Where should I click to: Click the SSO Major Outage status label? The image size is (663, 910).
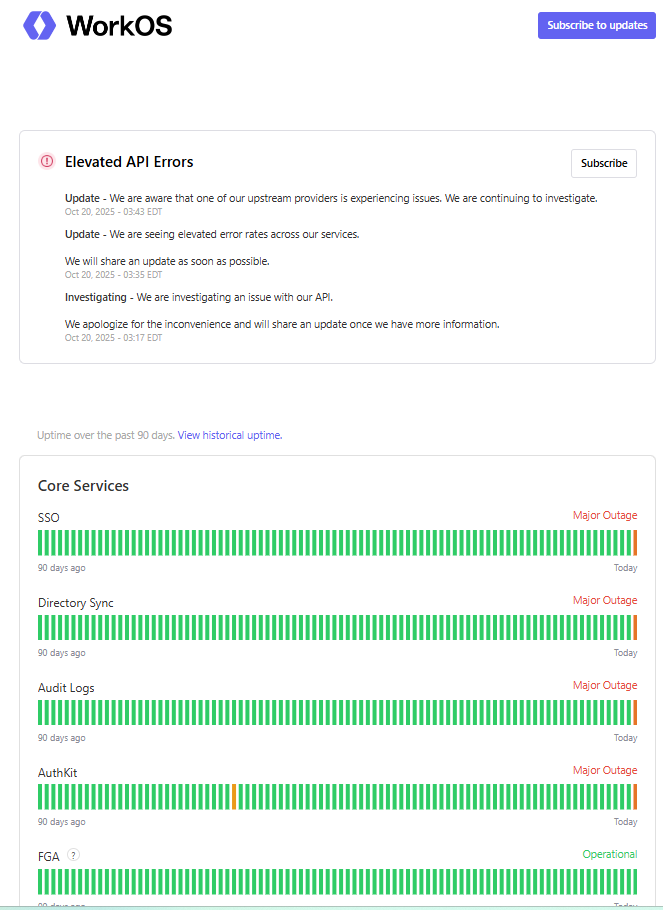(604, 516)
